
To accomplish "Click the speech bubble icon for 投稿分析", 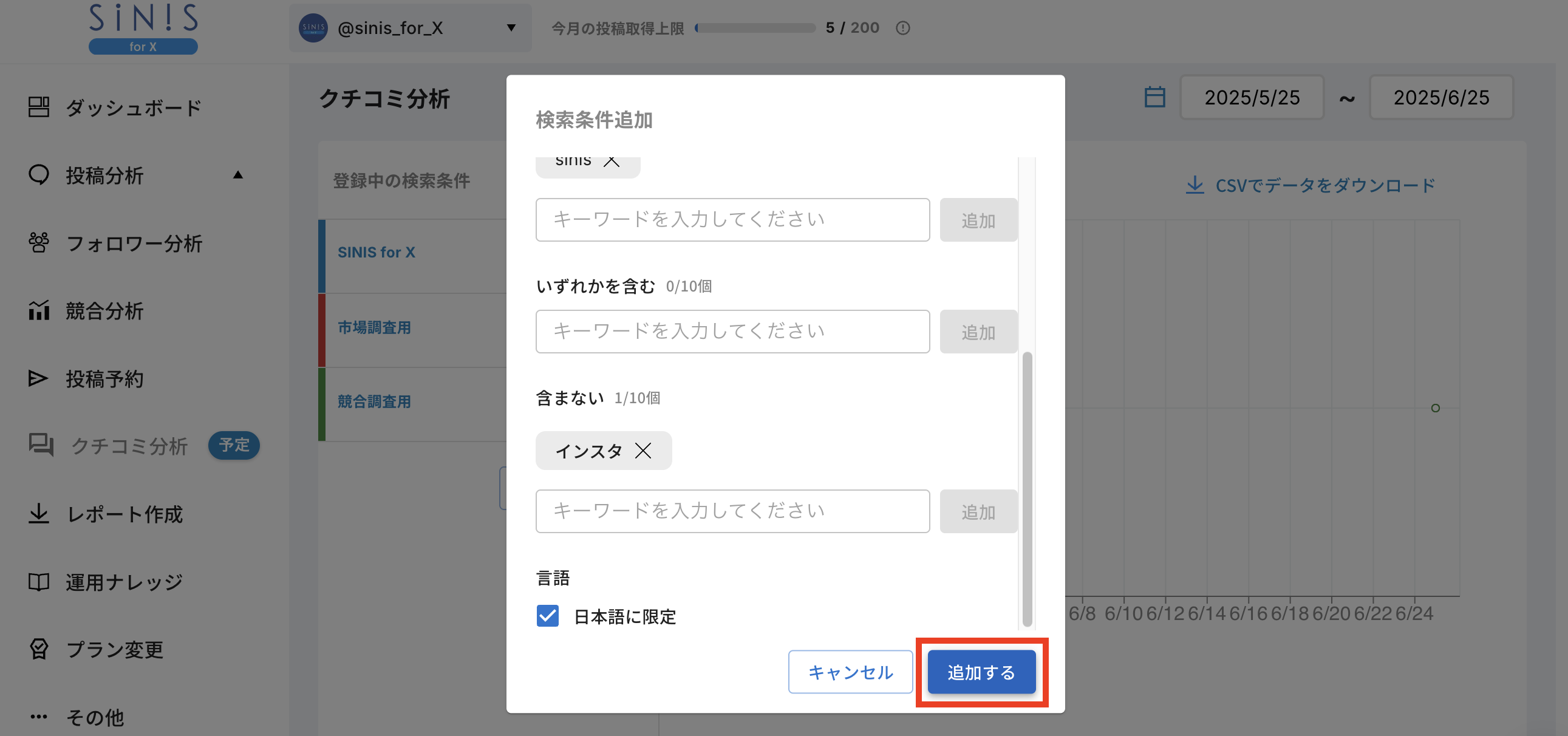I will 39,174.
